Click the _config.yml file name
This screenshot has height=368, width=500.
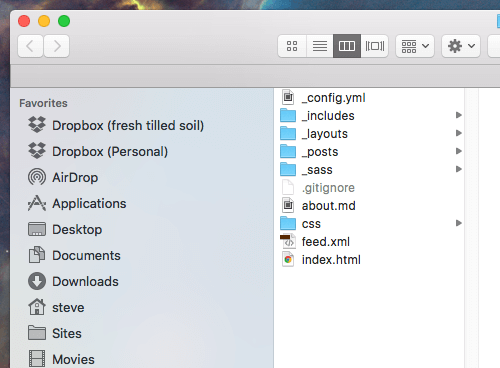[333, 98]
